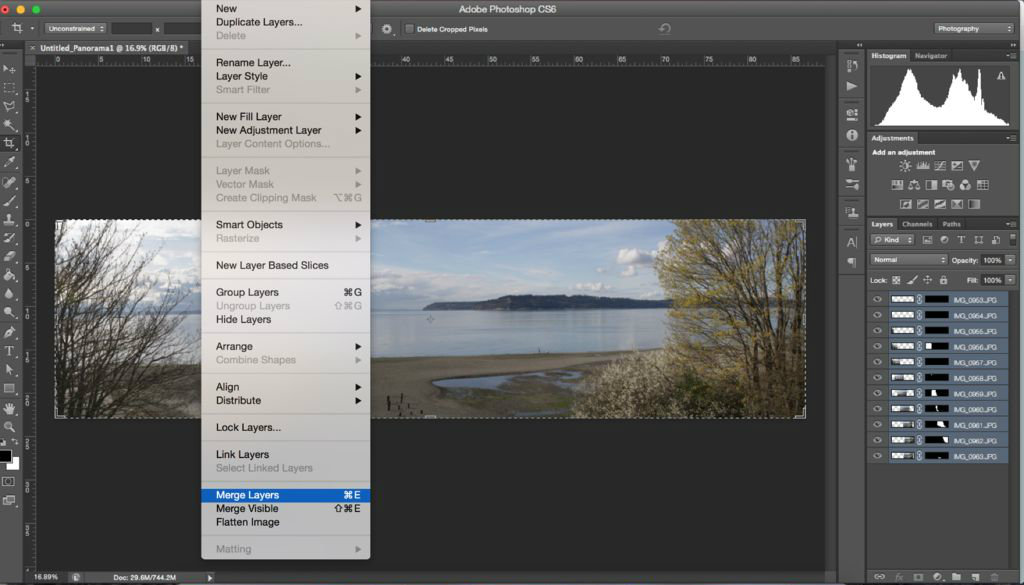Click the foreground color swatch

point(5,457)
